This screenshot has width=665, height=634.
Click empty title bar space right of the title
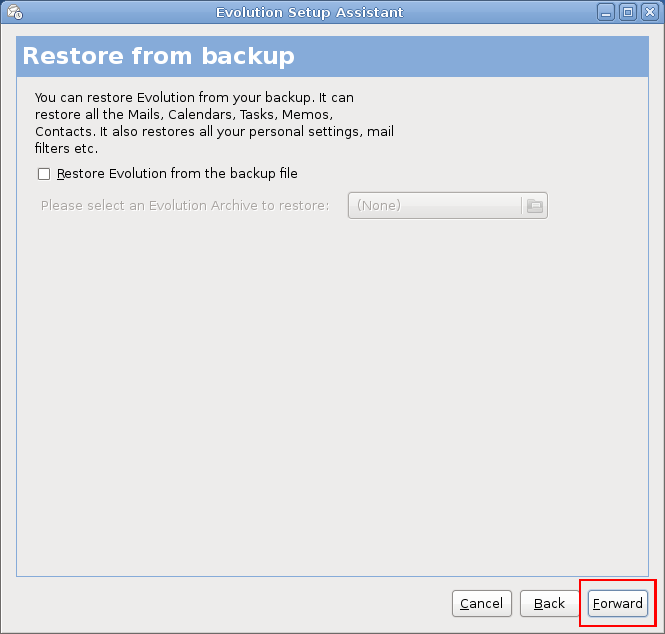[500, 12]
